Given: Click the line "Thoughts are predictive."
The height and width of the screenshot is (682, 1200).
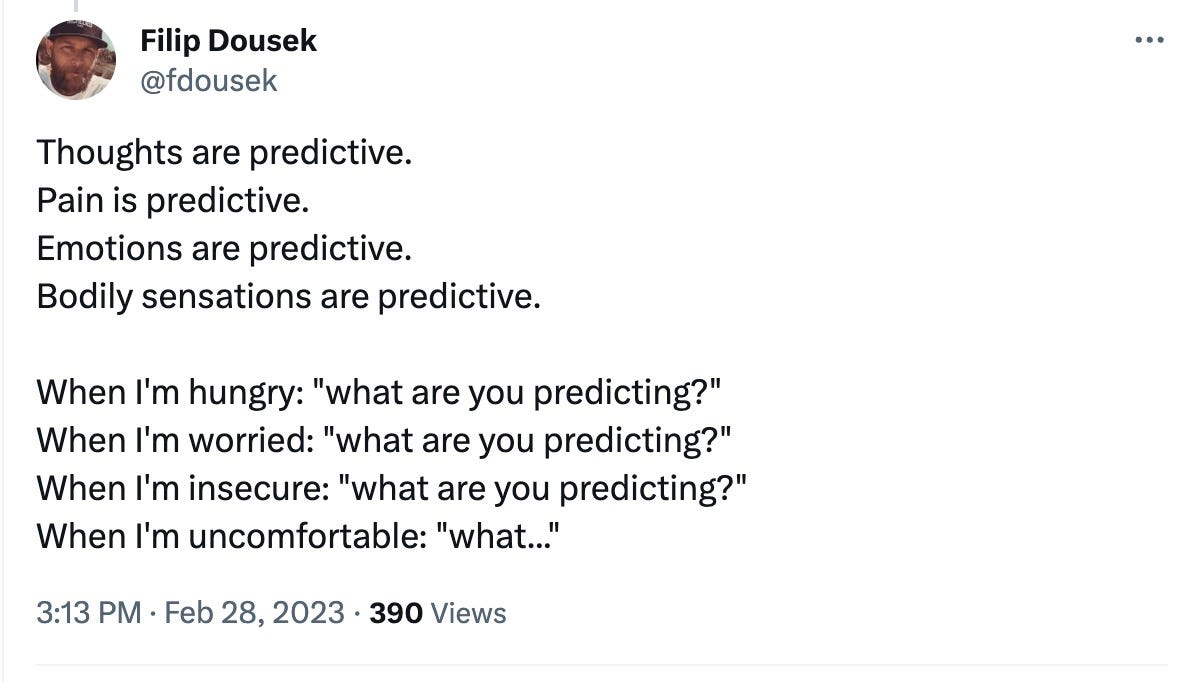Looking at the screenshot, I should (x=224, y=152).
